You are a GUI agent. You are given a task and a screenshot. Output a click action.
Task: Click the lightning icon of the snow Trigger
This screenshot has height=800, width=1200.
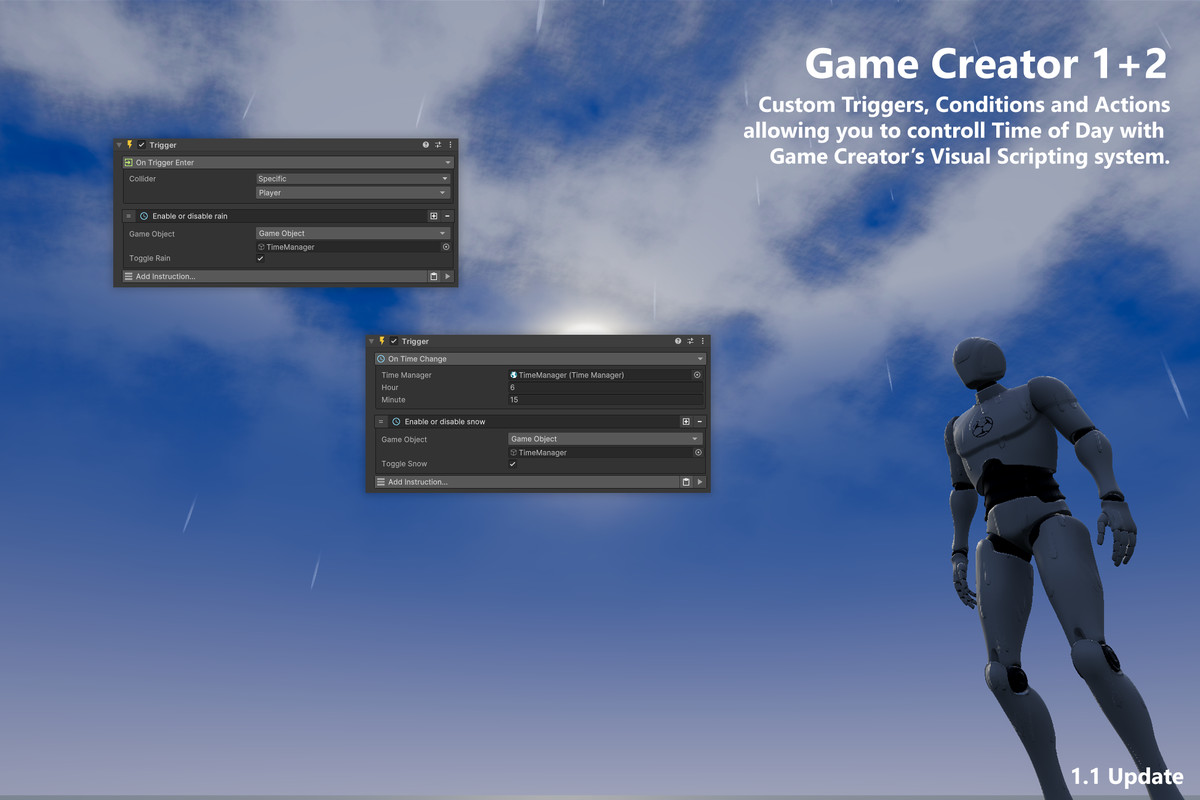382,341
